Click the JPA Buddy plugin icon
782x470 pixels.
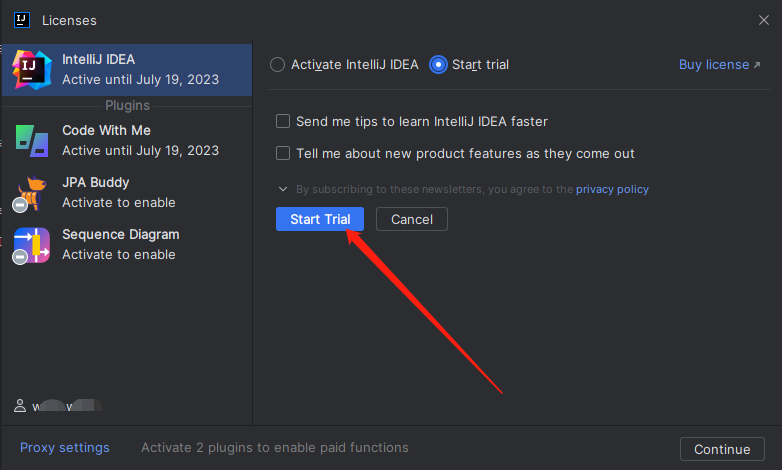point(31,194)
